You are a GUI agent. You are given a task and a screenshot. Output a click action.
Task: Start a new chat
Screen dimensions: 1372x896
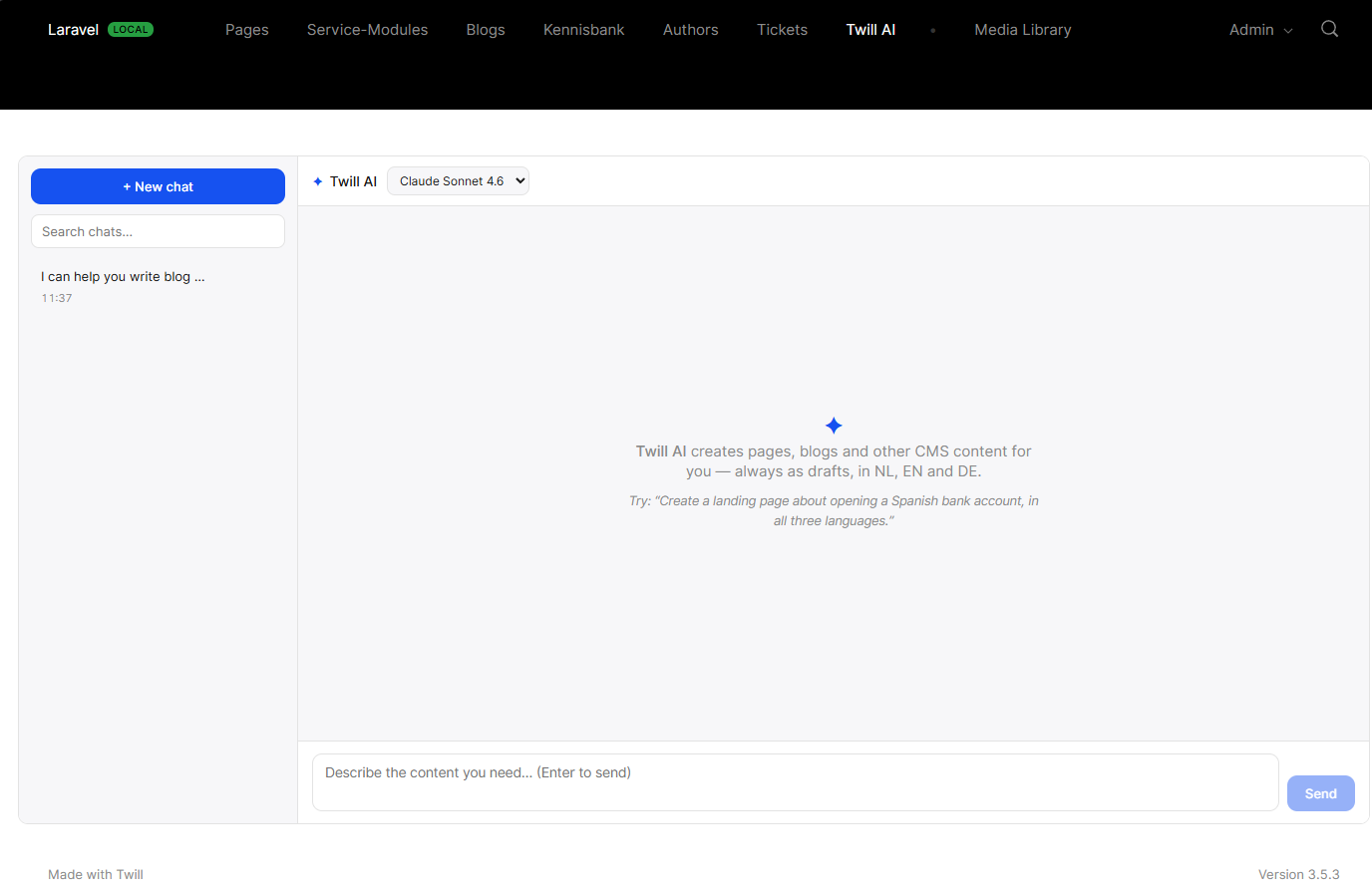(158, 186)
